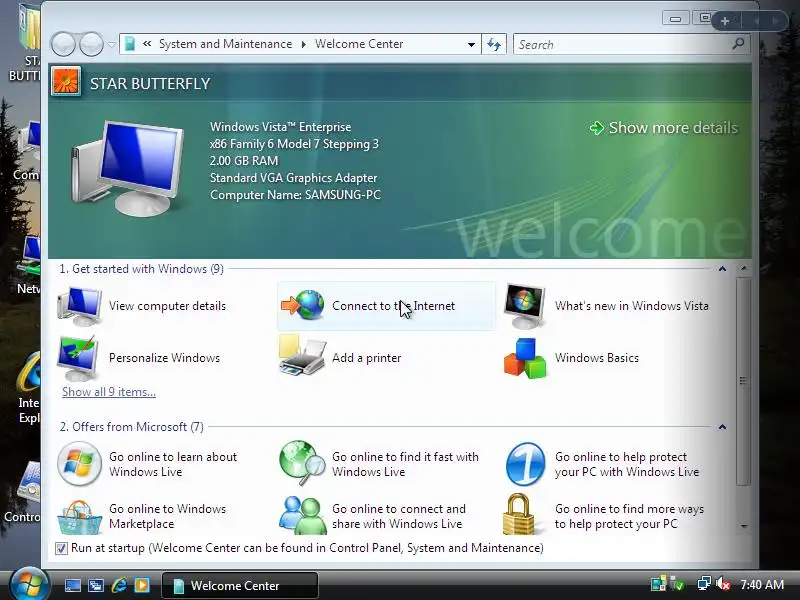Click the scrollbar down arrow
This screenshot has height=600, width=800.
tap(744, 526)
